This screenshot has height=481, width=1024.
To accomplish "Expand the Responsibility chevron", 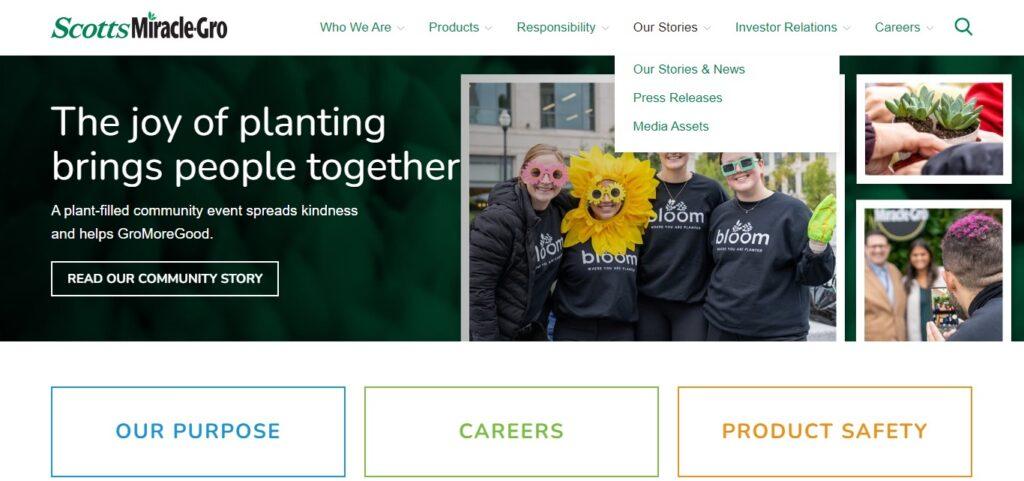I will pos(605,28).
